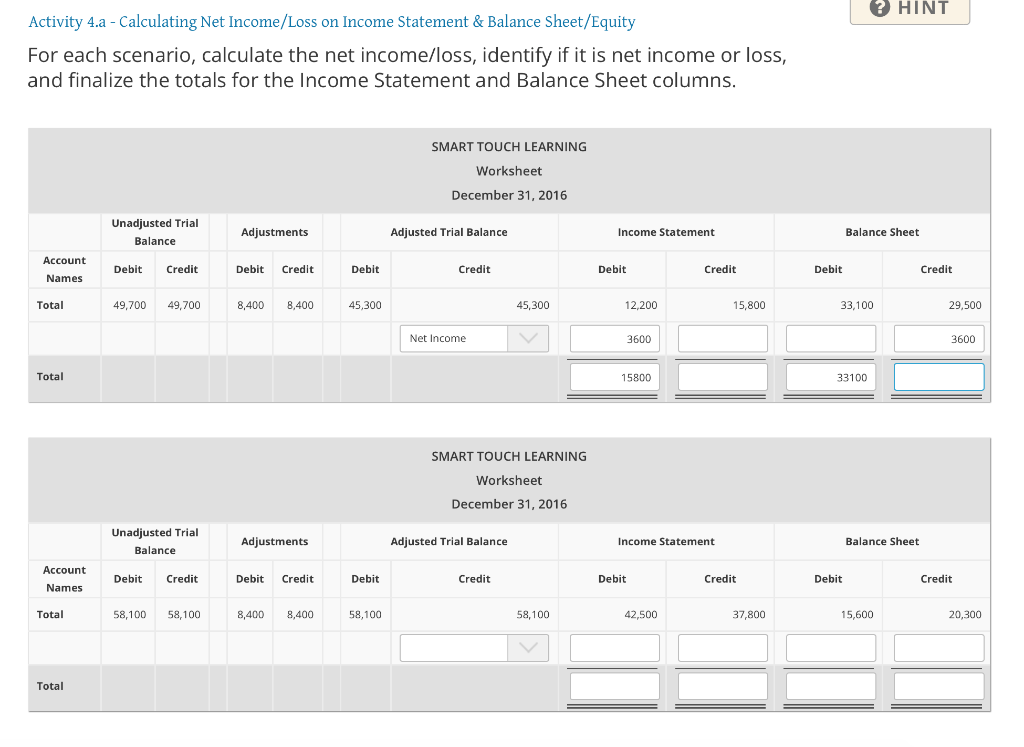Image resolution: width=1024 pixels, height=747 pixels.
Task: Select the empty Balance Sheet Debit input, first worksheet
Action: [x=829, y=339]
